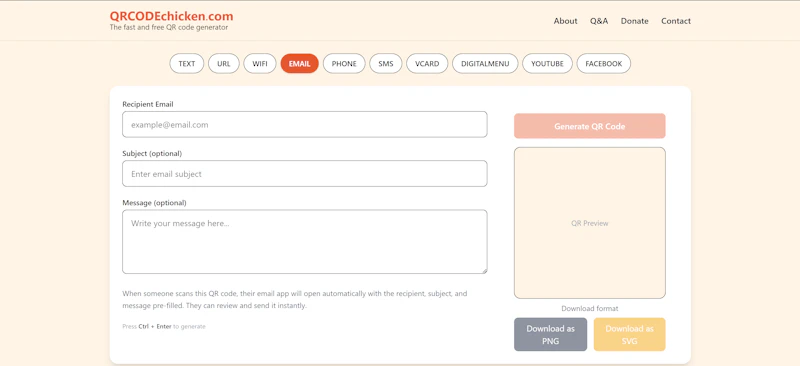Open the Contact page
The image size is (800, 366).
point(676,21)
